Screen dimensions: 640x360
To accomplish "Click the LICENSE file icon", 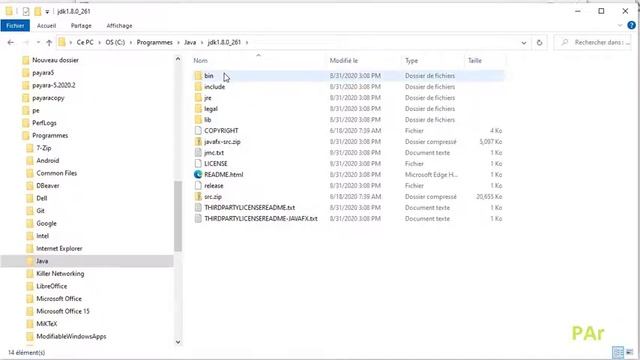I will (x=198, y=164).
